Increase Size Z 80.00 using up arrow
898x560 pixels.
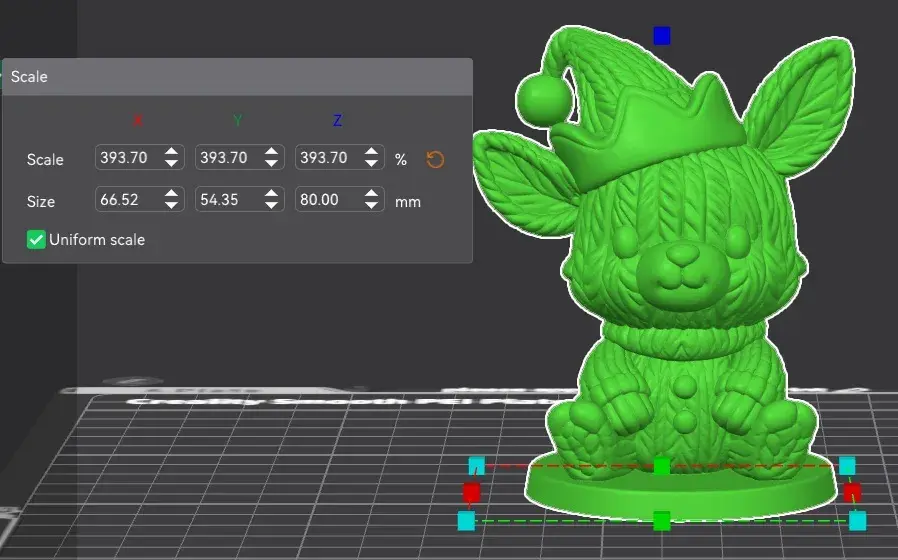coord(371,194)
